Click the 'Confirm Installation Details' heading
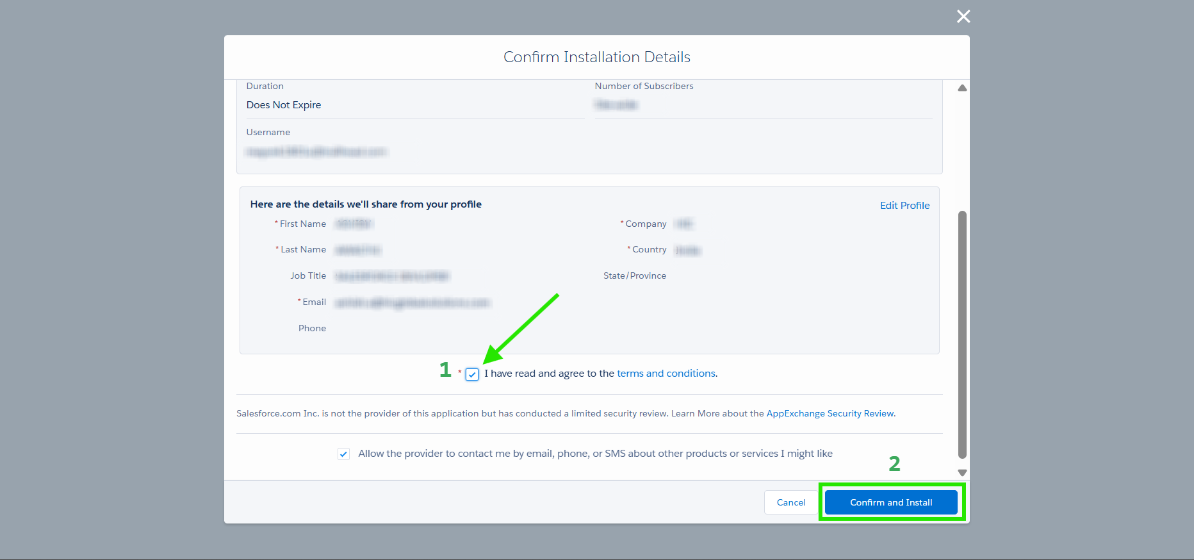 [x=597, y=57]
